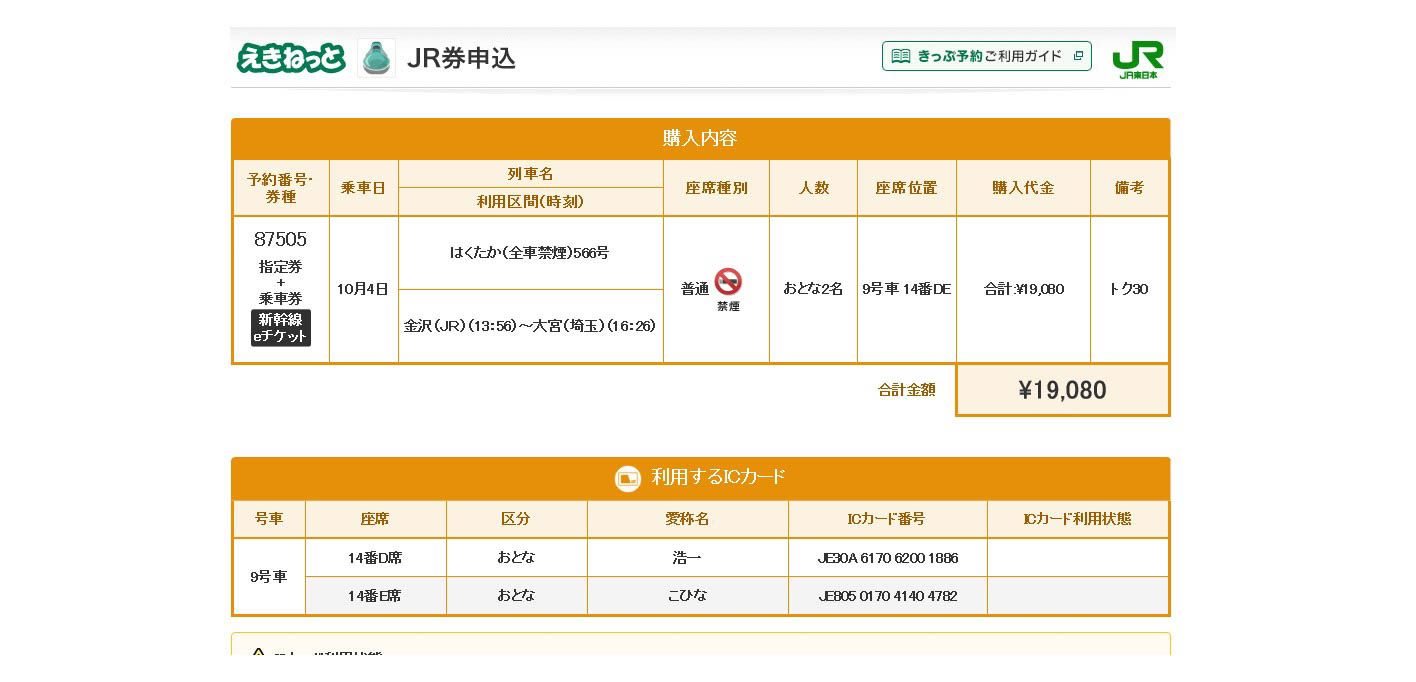Click the passenger count おとな2名

813,289
